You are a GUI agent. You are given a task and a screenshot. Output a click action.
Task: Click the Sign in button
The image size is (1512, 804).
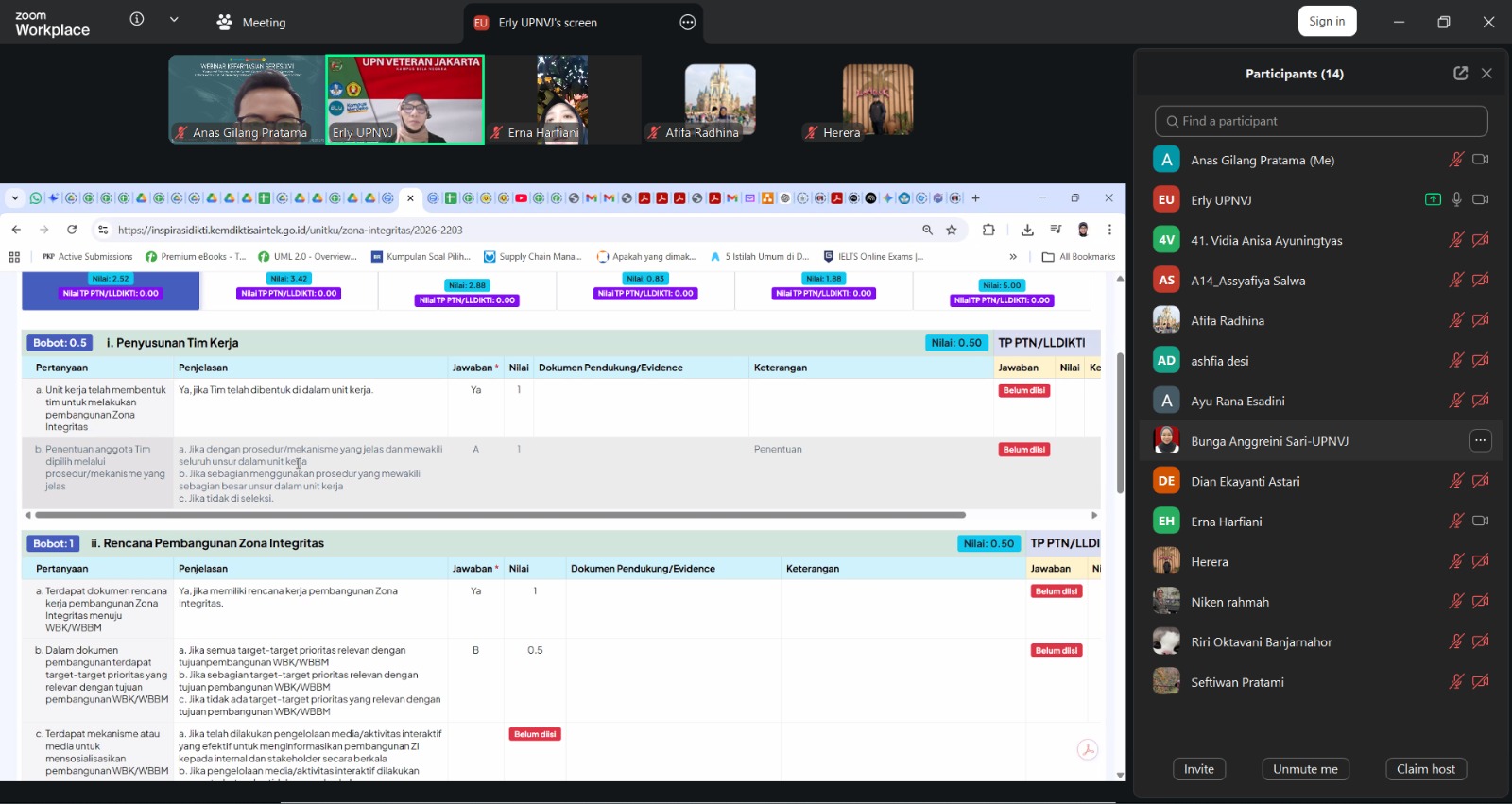pyautogui.click(x=1327, y=22)
